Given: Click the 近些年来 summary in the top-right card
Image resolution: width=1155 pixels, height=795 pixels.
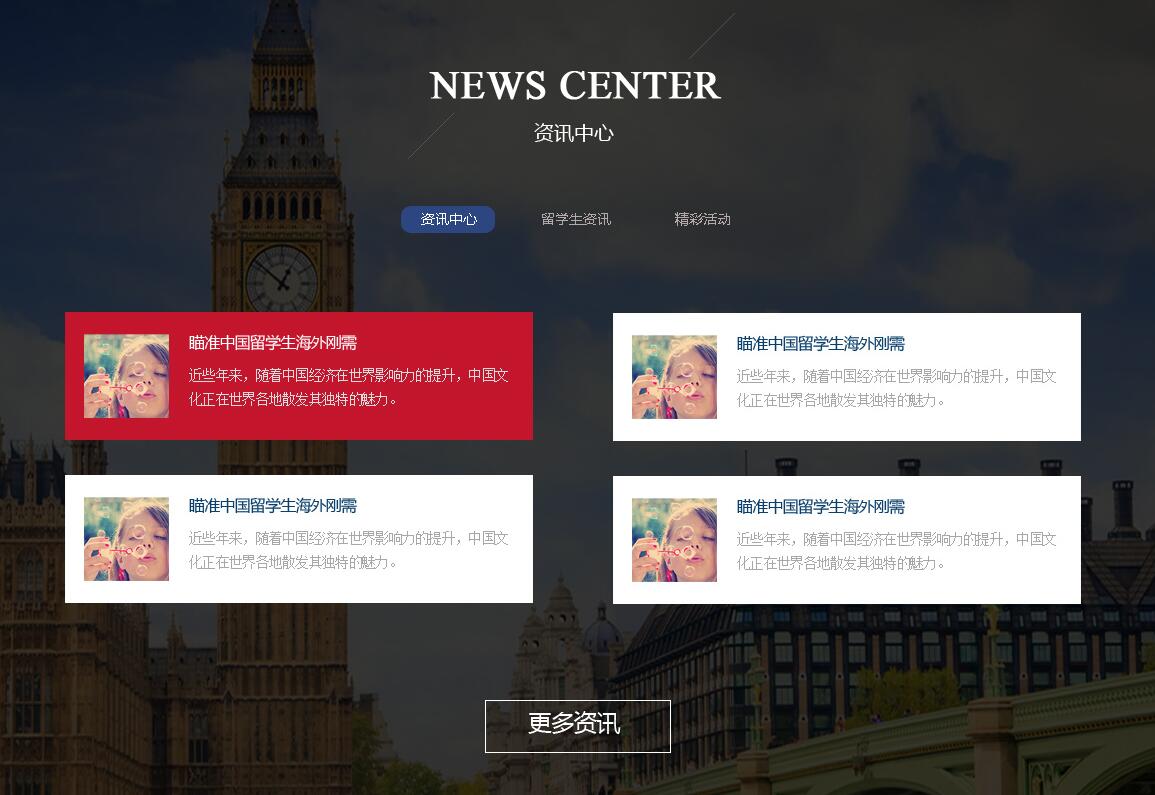Looking at the screenshot, I should pyautogui.click(x=896, y=389).
